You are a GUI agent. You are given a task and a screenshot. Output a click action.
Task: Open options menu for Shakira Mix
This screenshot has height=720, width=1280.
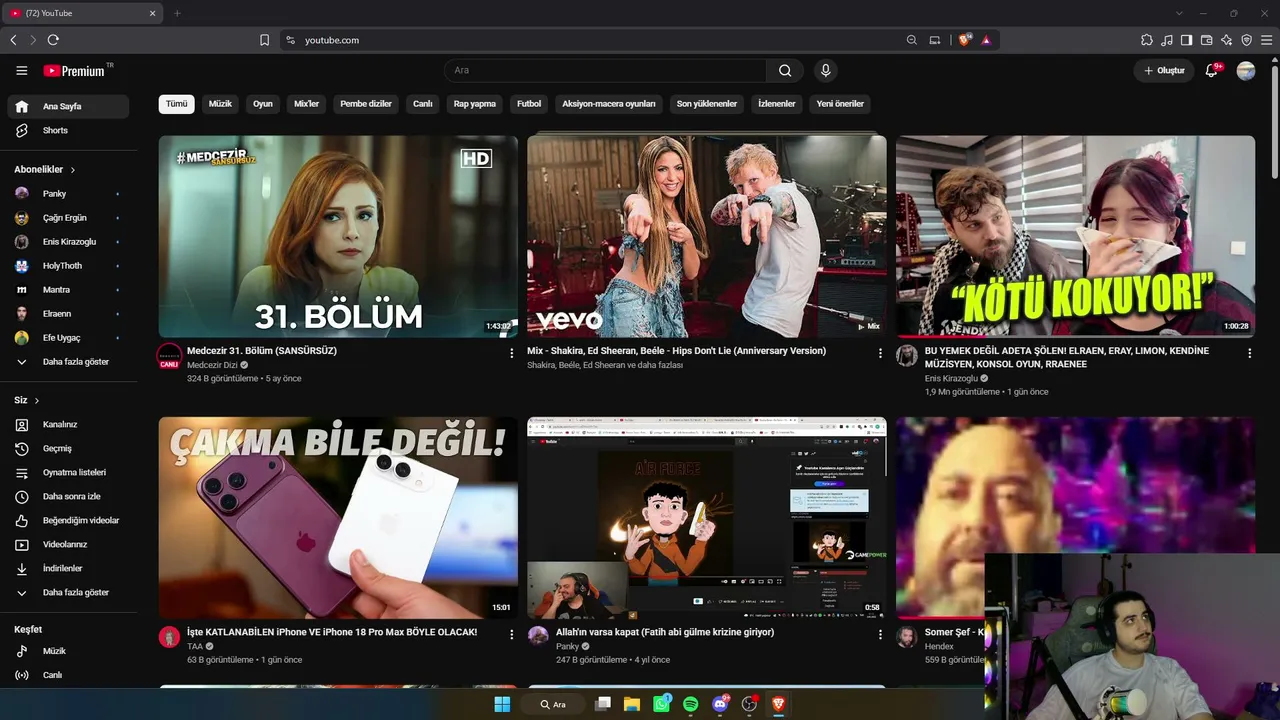(880, 353)
